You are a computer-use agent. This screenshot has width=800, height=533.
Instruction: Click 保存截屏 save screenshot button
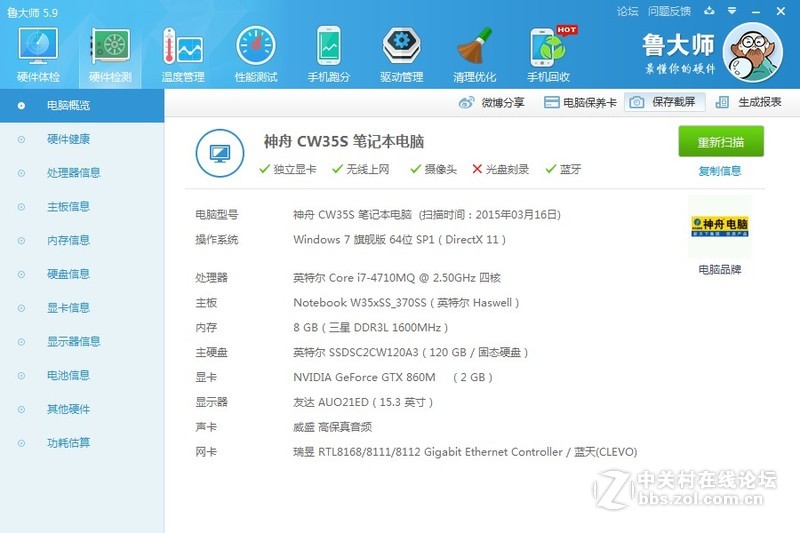pyautogui.click(x=665, y=102)
